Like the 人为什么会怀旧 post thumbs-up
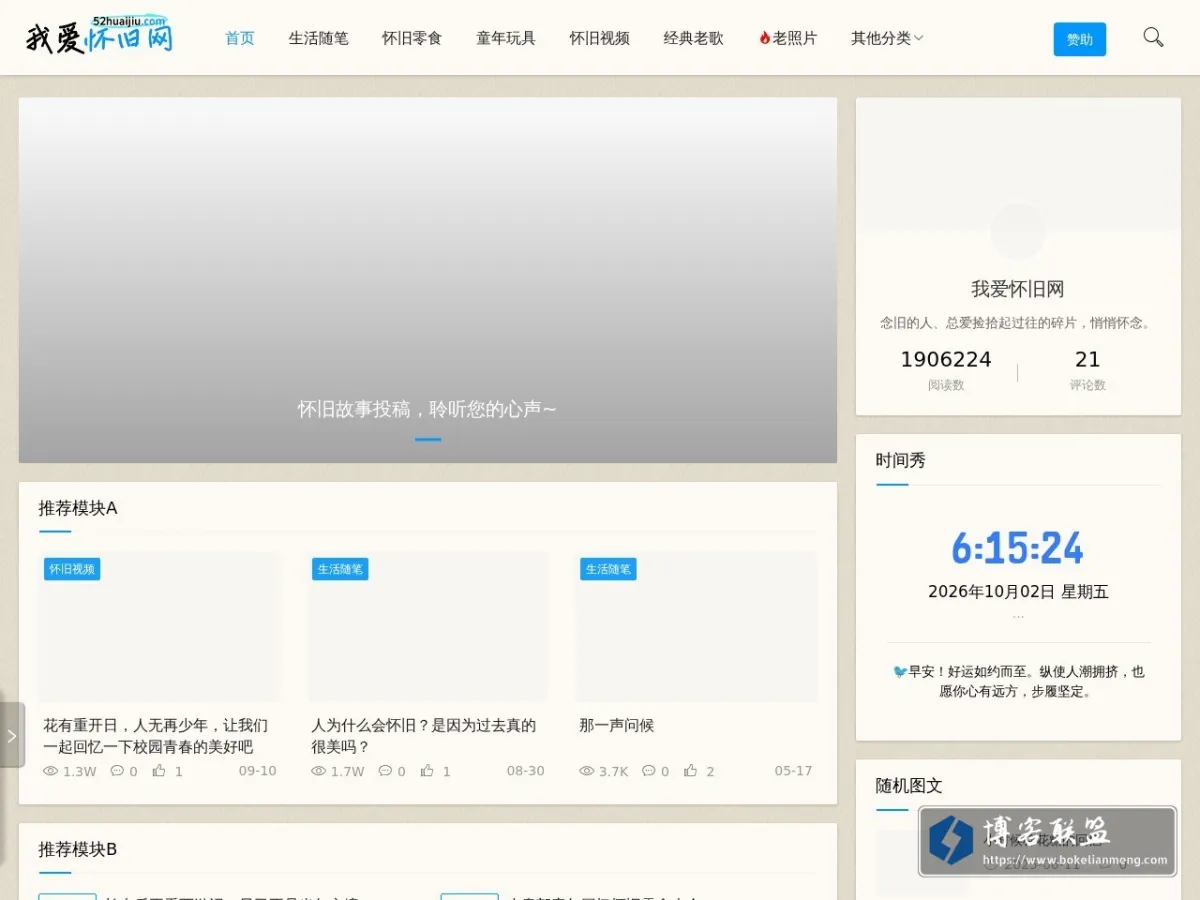This screenshot has height=900, width=1200. click(x=427, y=771)
